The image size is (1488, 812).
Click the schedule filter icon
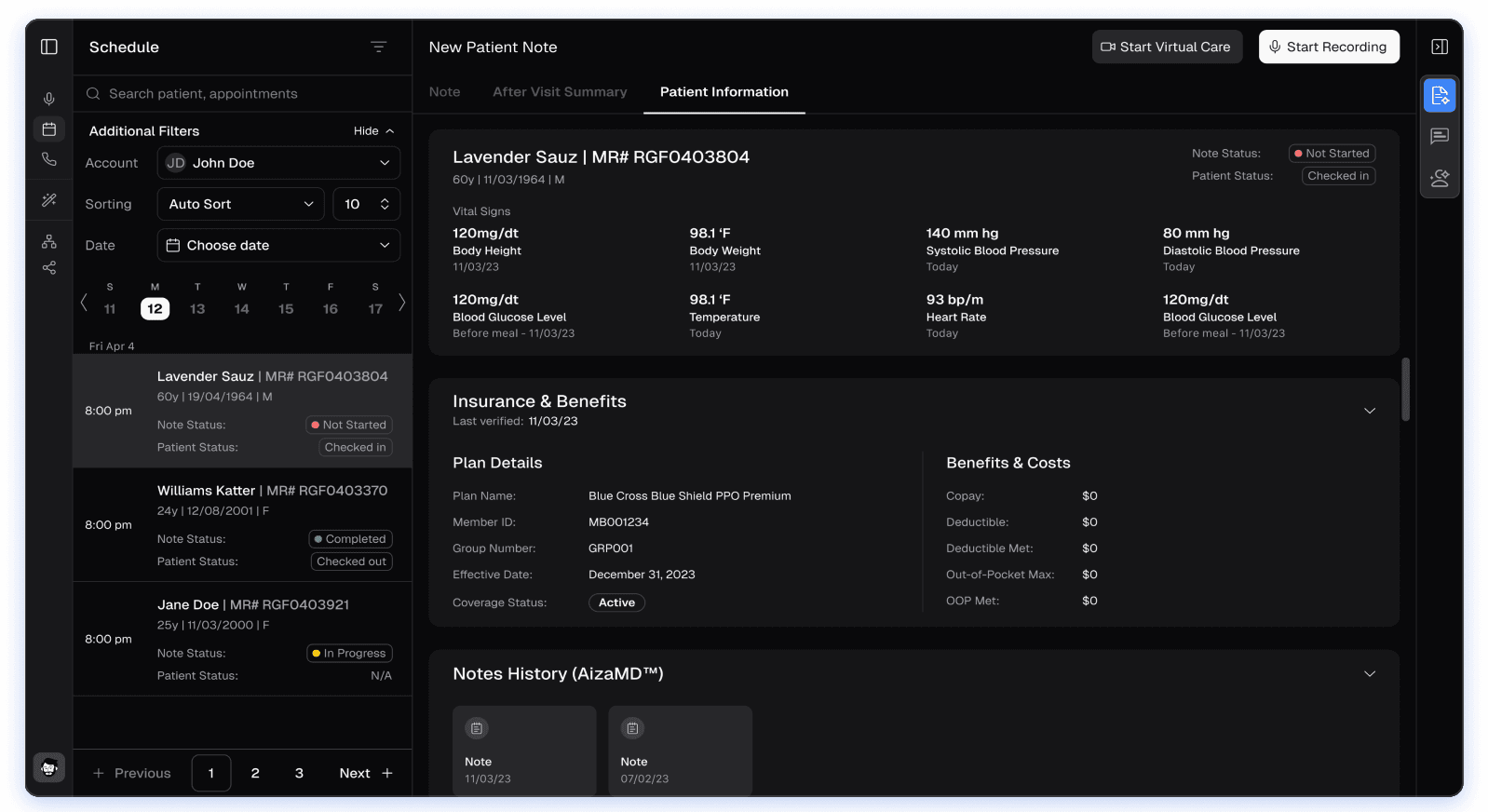pyautogui.click(x=378, y=47)
